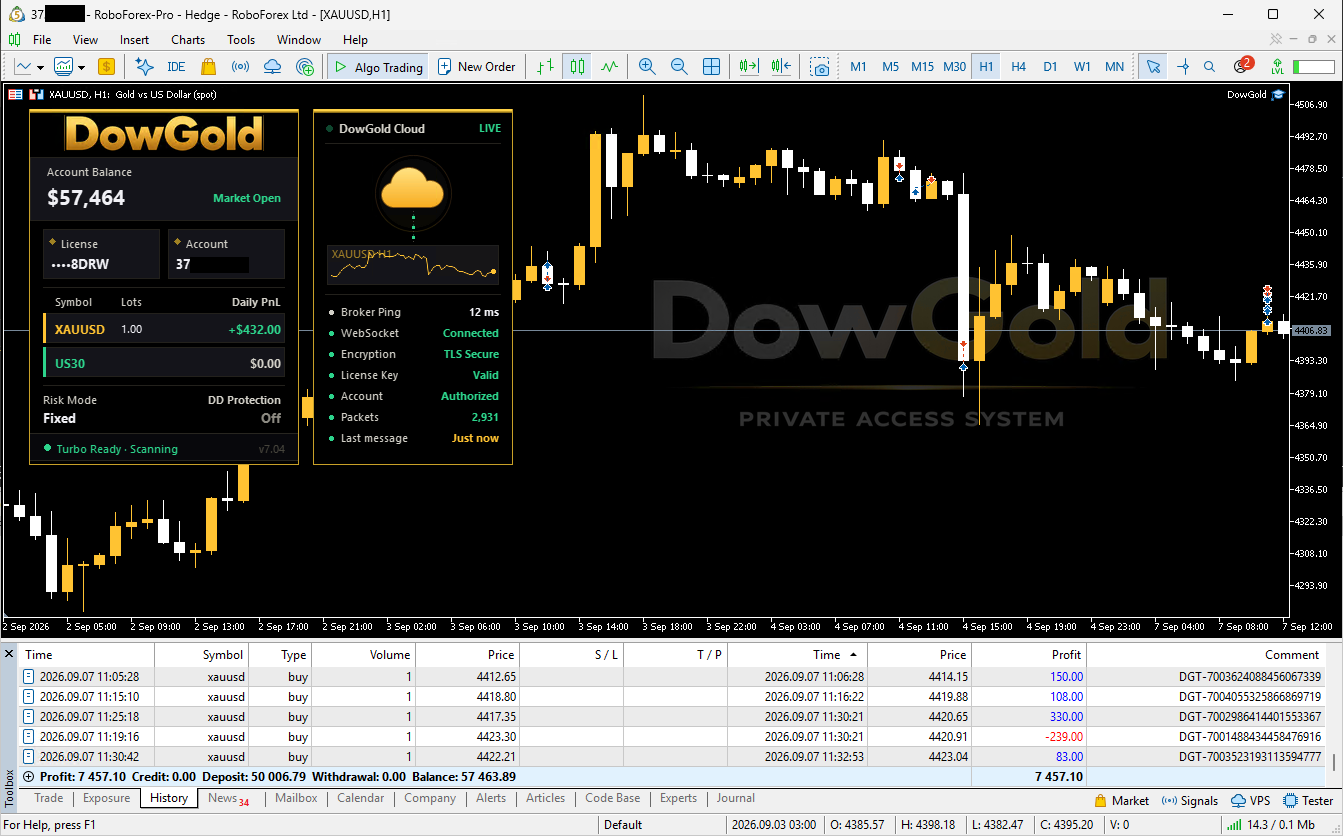Viewport: 1343px width, 838px height.
Task: Switch chart to bar chart type
Action: tap(545, 67)
